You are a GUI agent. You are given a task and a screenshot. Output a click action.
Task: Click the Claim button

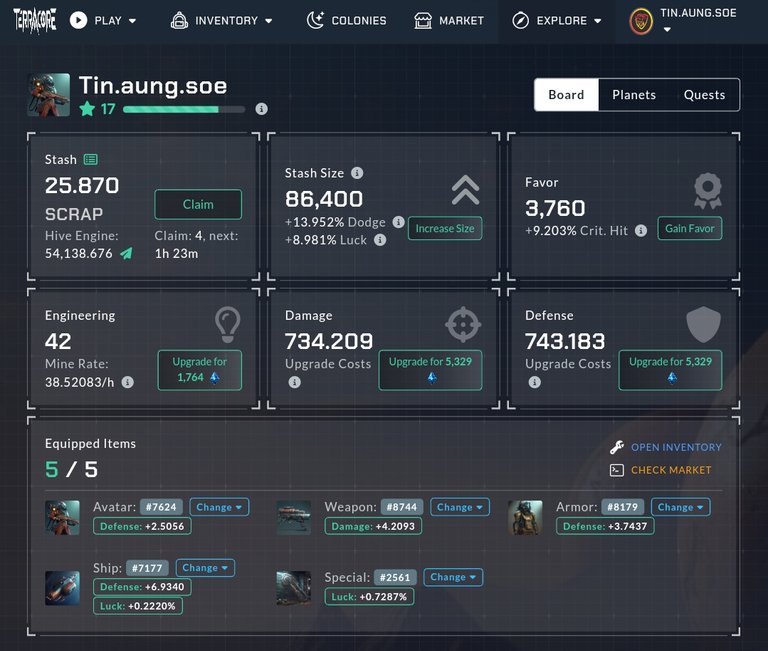[x=198, y=204]
